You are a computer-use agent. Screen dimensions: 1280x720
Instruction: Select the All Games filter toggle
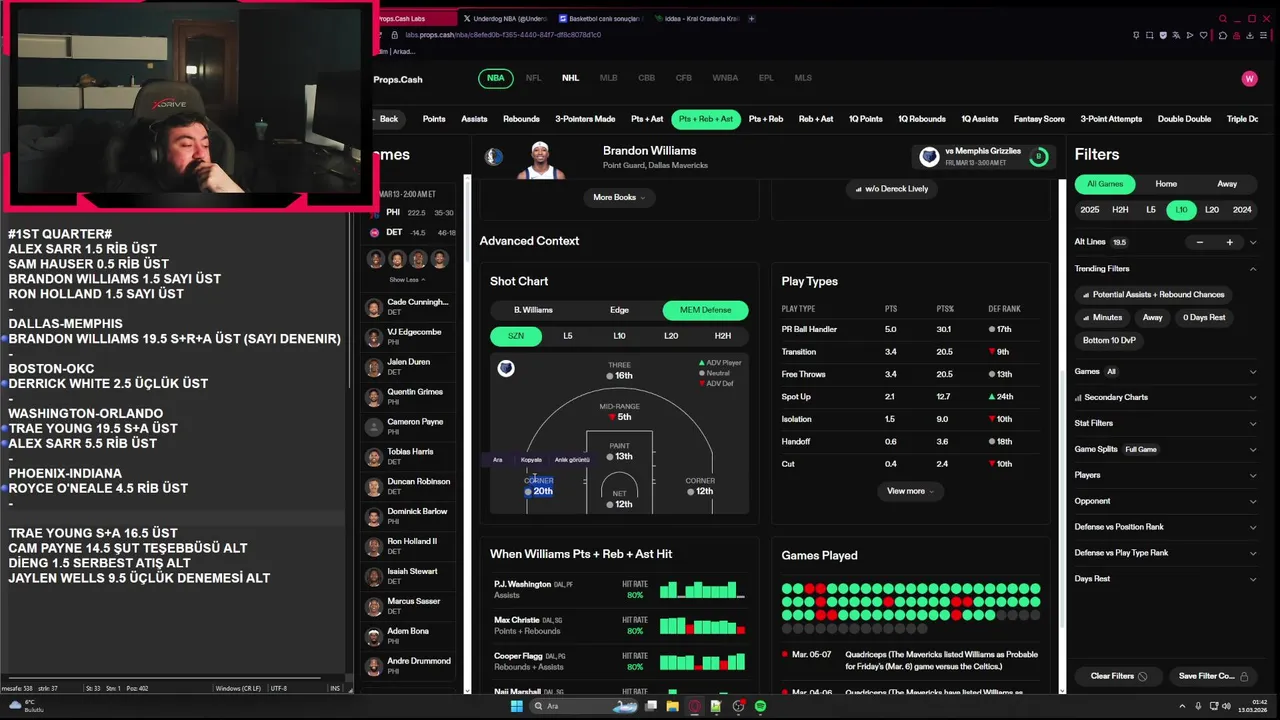[x=1105, y=184]
